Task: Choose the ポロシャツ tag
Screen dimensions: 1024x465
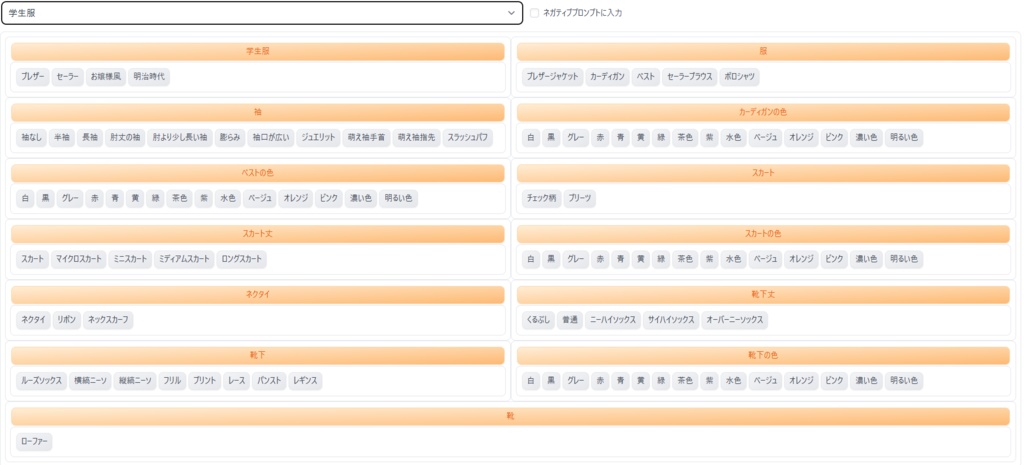Action: (739, 77)
